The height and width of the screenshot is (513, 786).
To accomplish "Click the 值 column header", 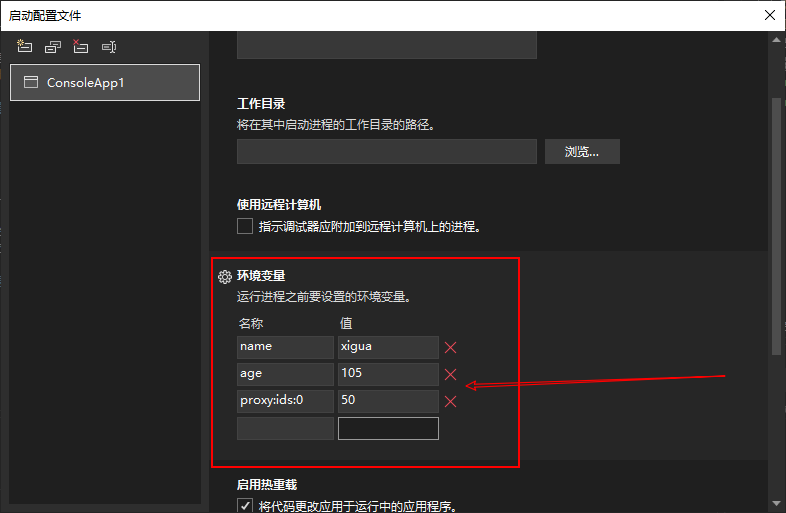I will tap(346, 323).
